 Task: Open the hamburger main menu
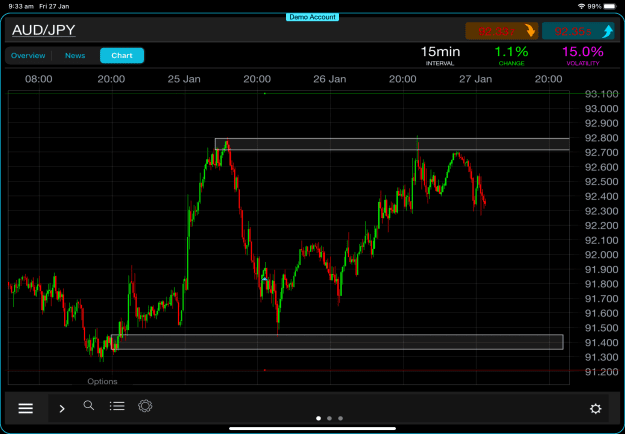26,408
